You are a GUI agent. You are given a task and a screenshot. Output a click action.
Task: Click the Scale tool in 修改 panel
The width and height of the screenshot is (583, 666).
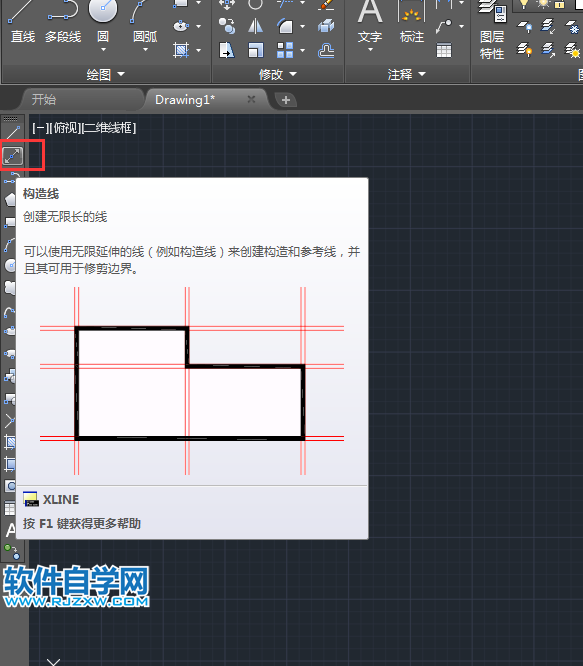point(255,50)
